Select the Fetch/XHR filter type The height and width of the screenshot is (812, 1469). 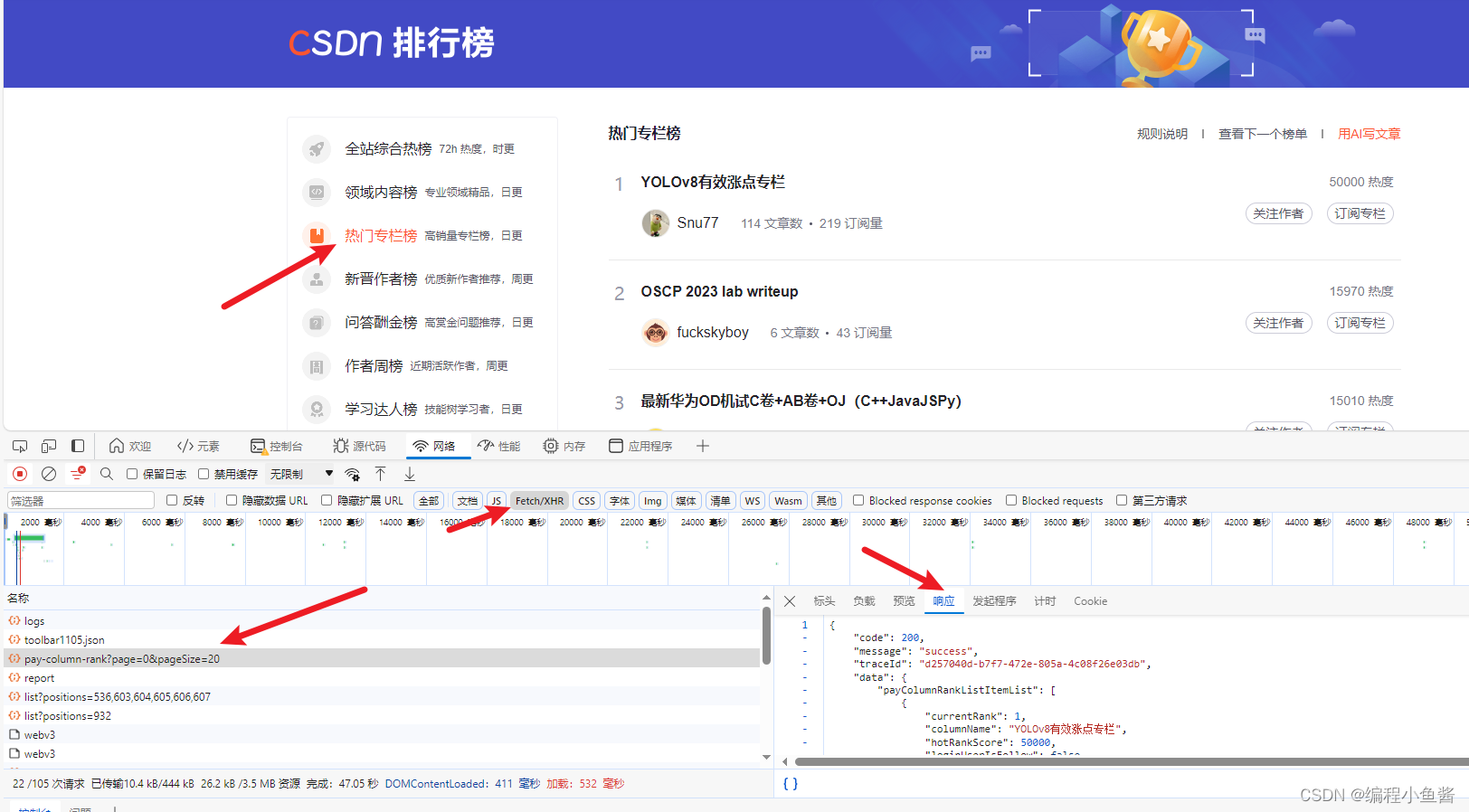pos(539,500)
